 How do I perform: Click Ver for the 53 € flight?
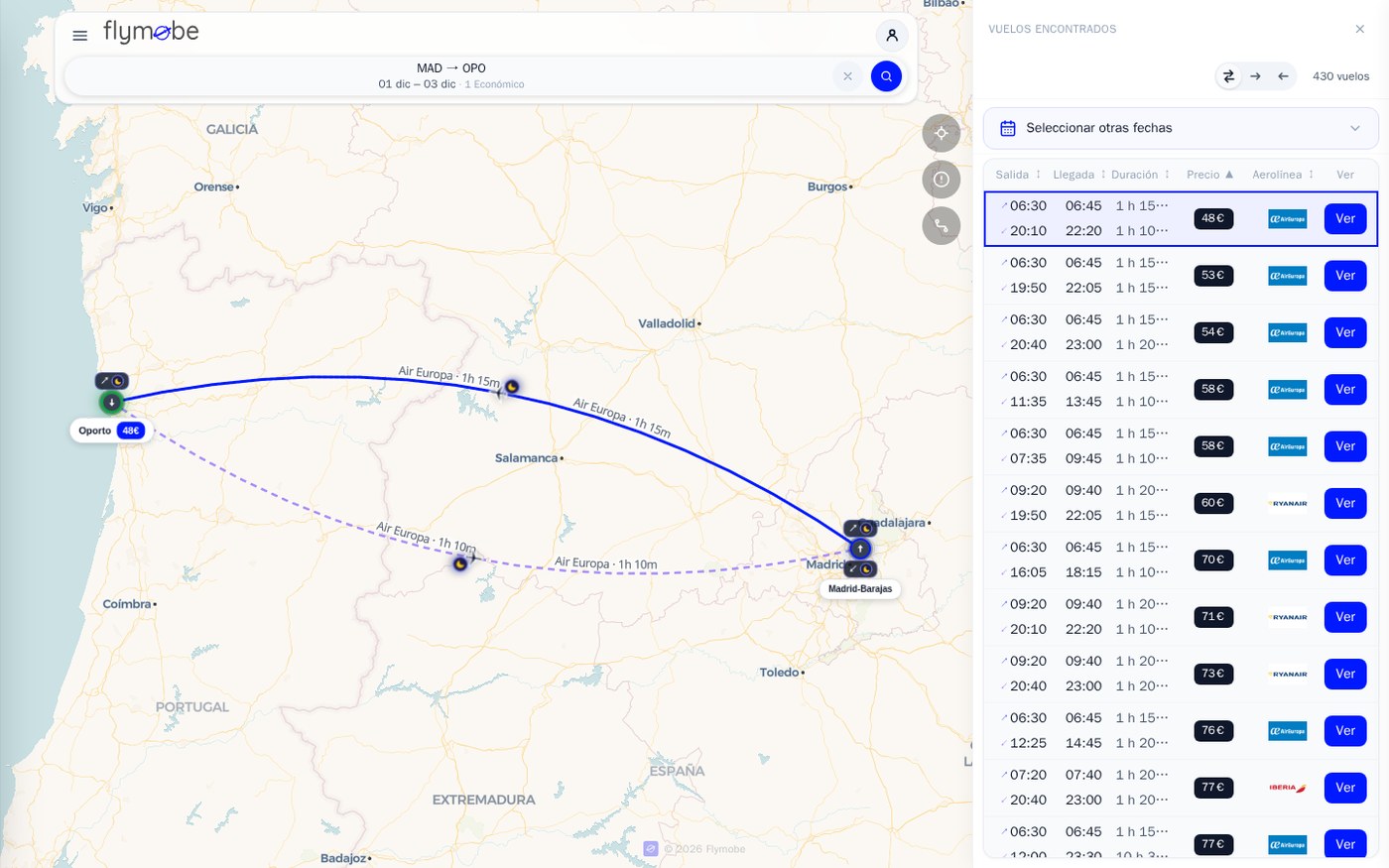(1345, 276)
